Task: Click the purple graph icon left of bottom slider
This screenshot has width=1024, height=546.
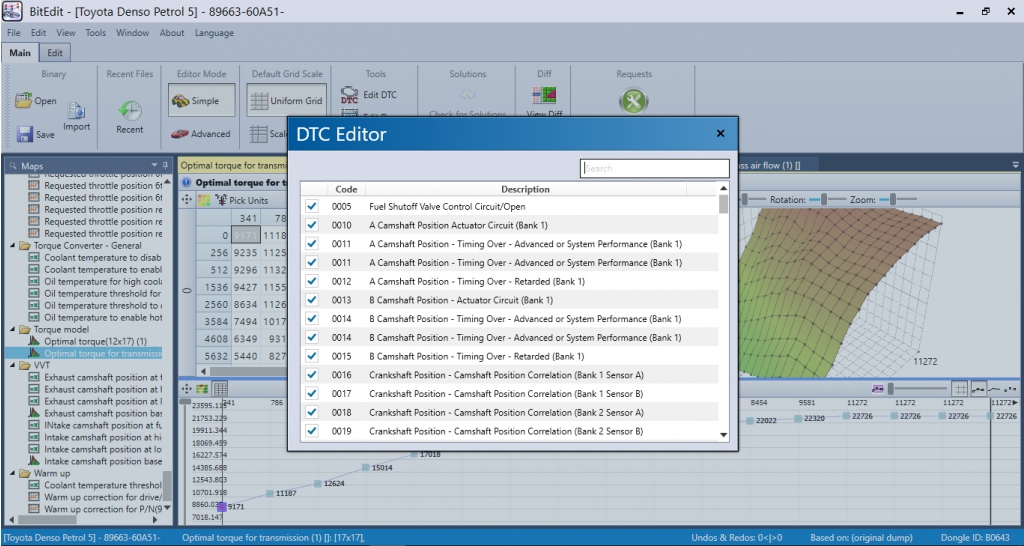Action: pyautogui.click(x=877, y=389)
